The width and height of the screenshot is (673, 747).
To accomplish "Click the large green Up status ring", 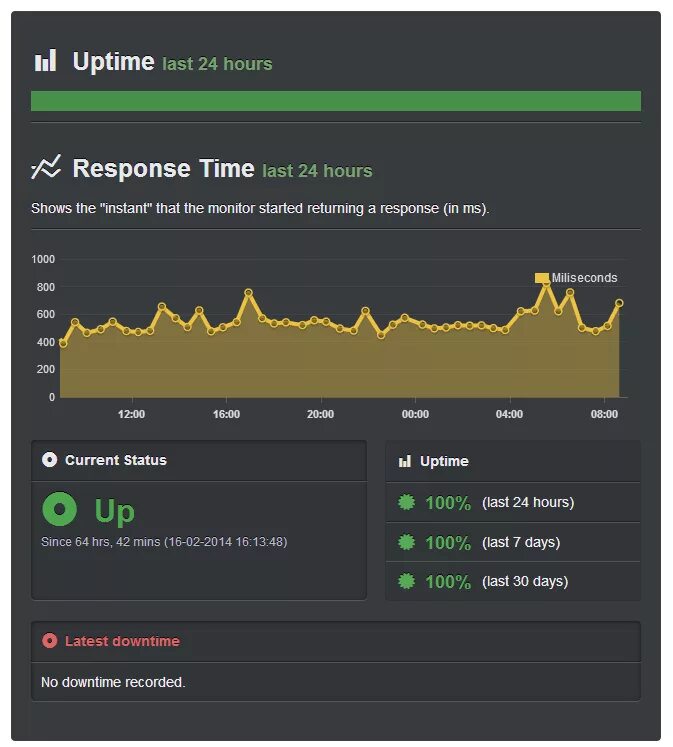I will pyautogui.click(x=60, y=509).
